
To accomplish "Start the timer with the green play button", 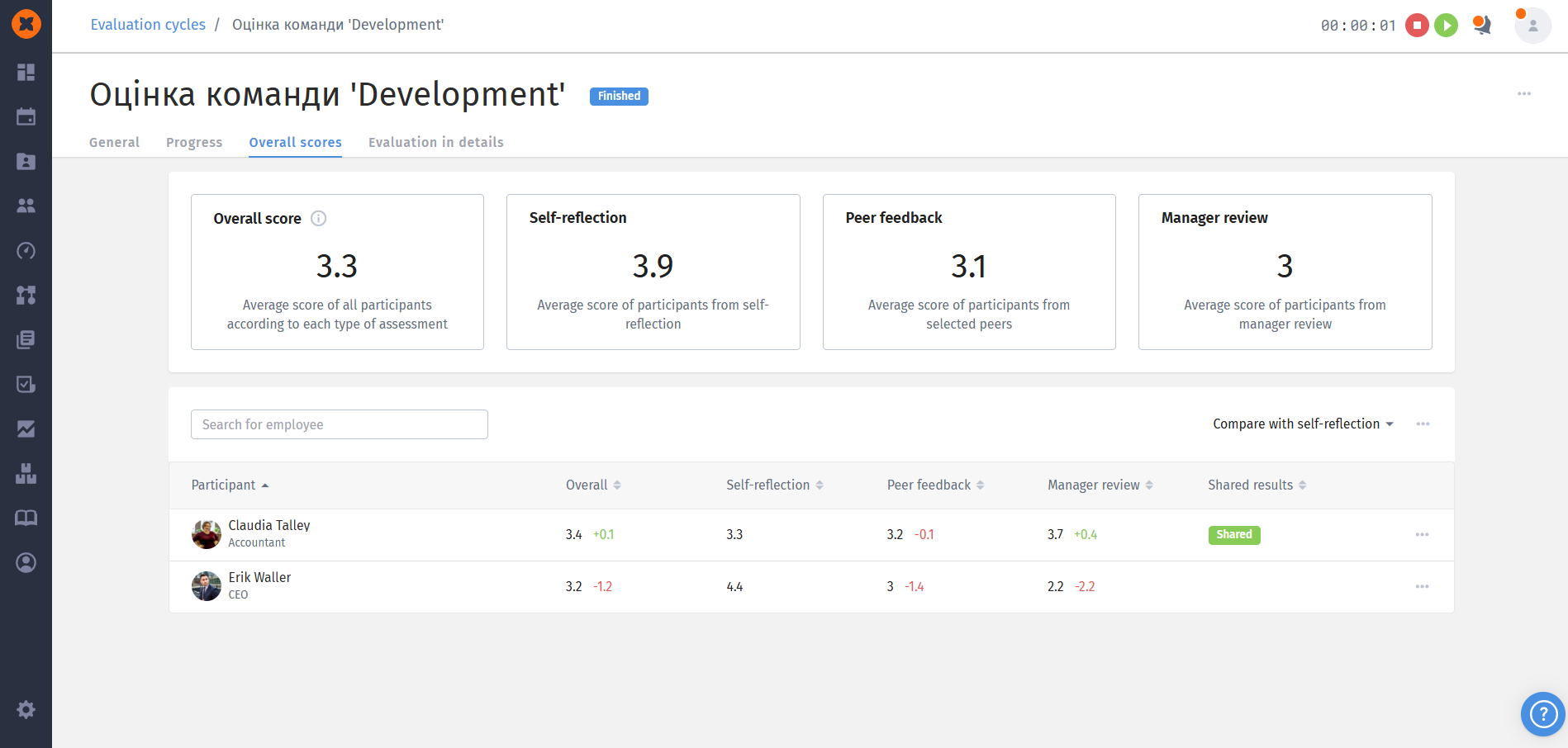I will [x=1446, y=26].
